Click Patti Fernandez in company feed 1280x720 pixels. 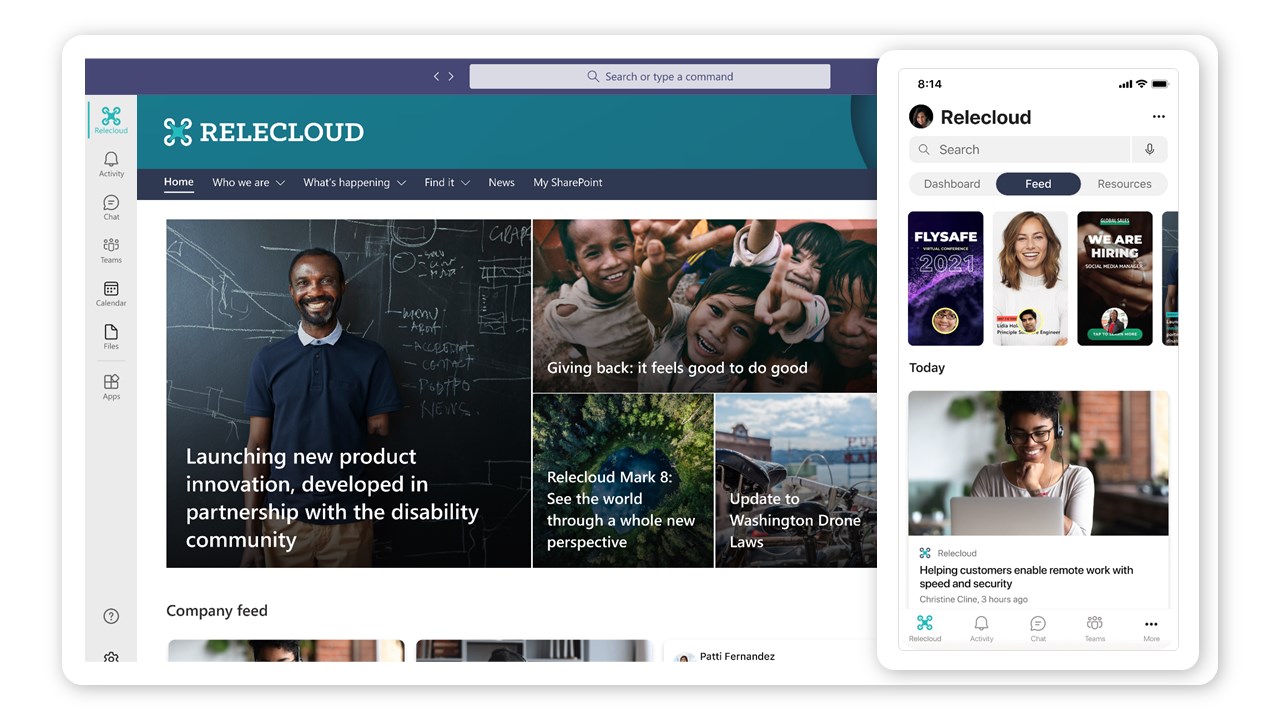737,656
